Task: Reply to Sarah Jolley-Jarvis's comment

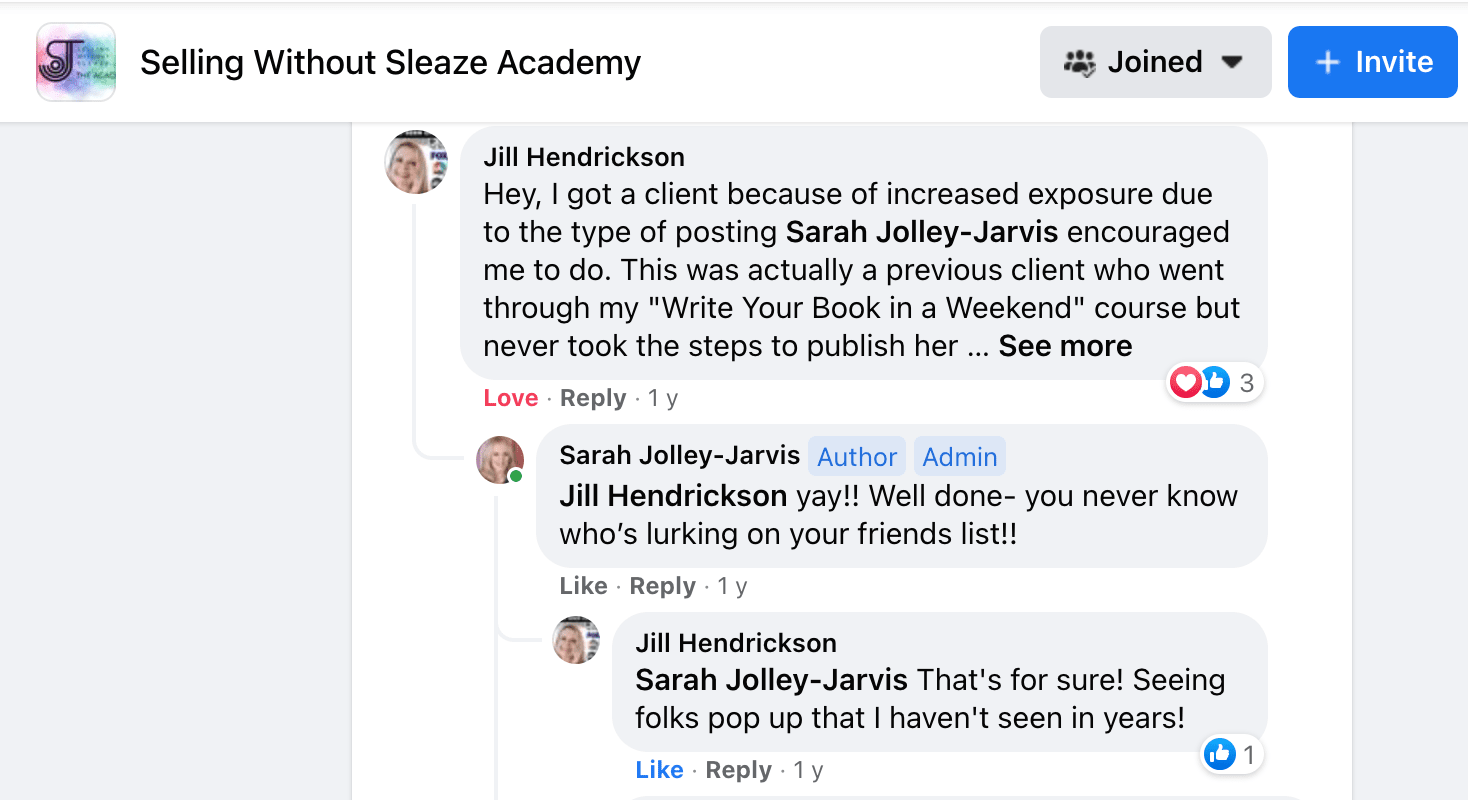Action: click(x=662, y=586)
